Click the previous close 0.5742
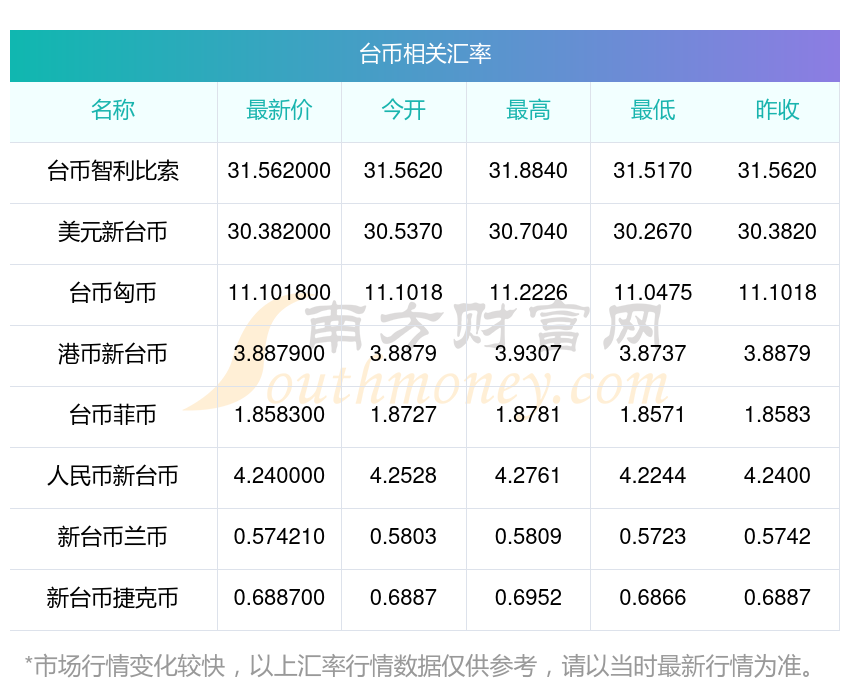The height and width of the screenshot is (698, 850). click(777, 537)
